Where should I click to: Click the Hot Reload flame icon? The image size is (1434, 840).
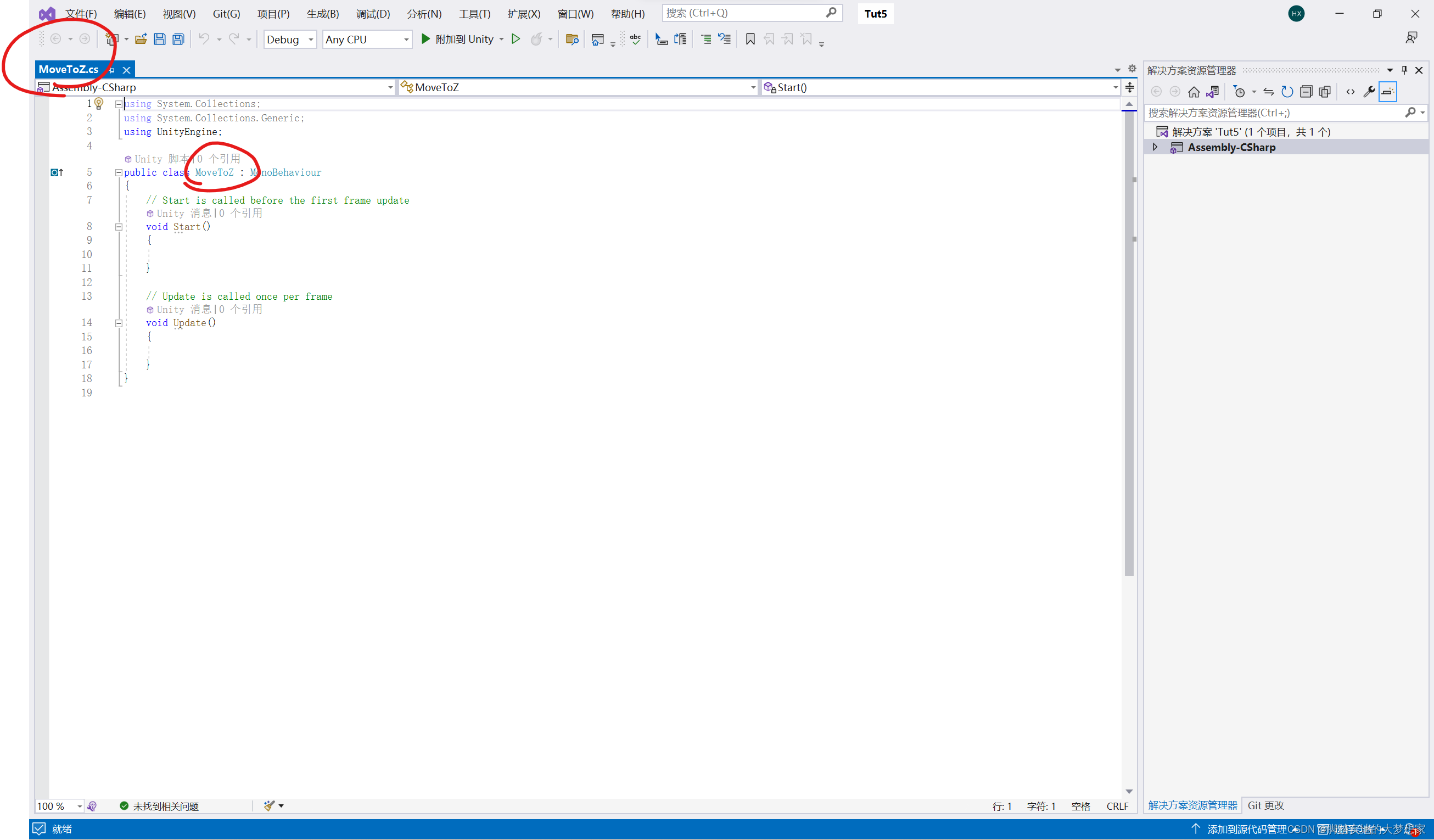tap(536, 40)
